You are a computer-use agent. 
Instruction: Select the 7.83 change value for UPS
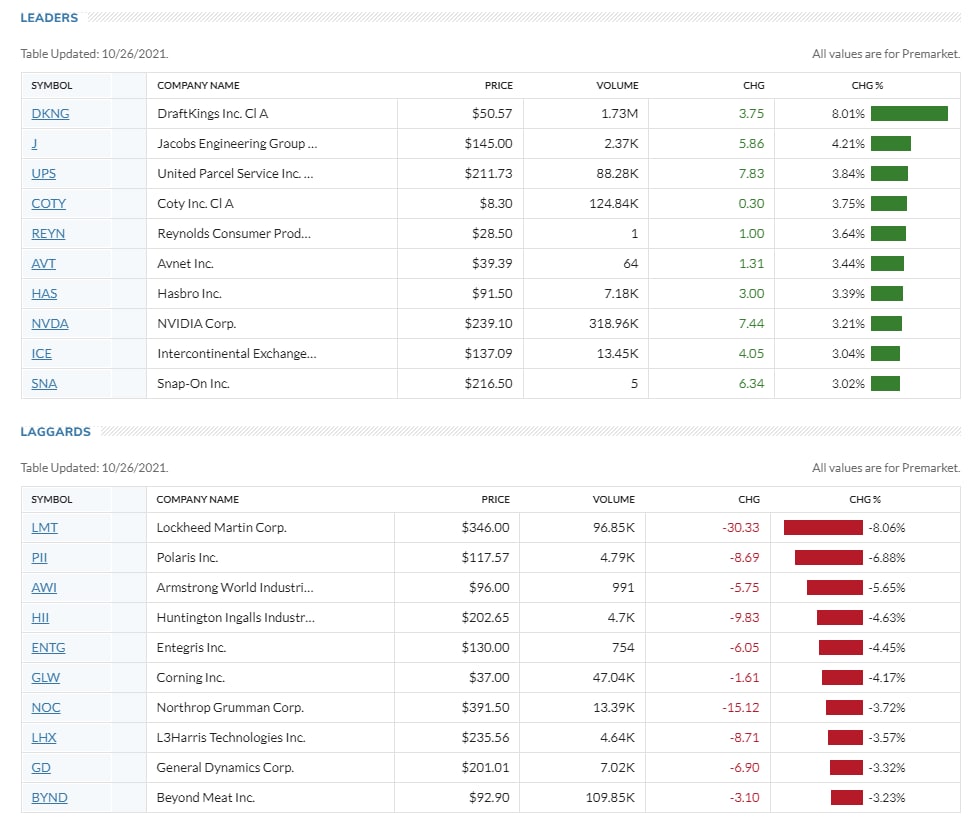tap(751, 174)
